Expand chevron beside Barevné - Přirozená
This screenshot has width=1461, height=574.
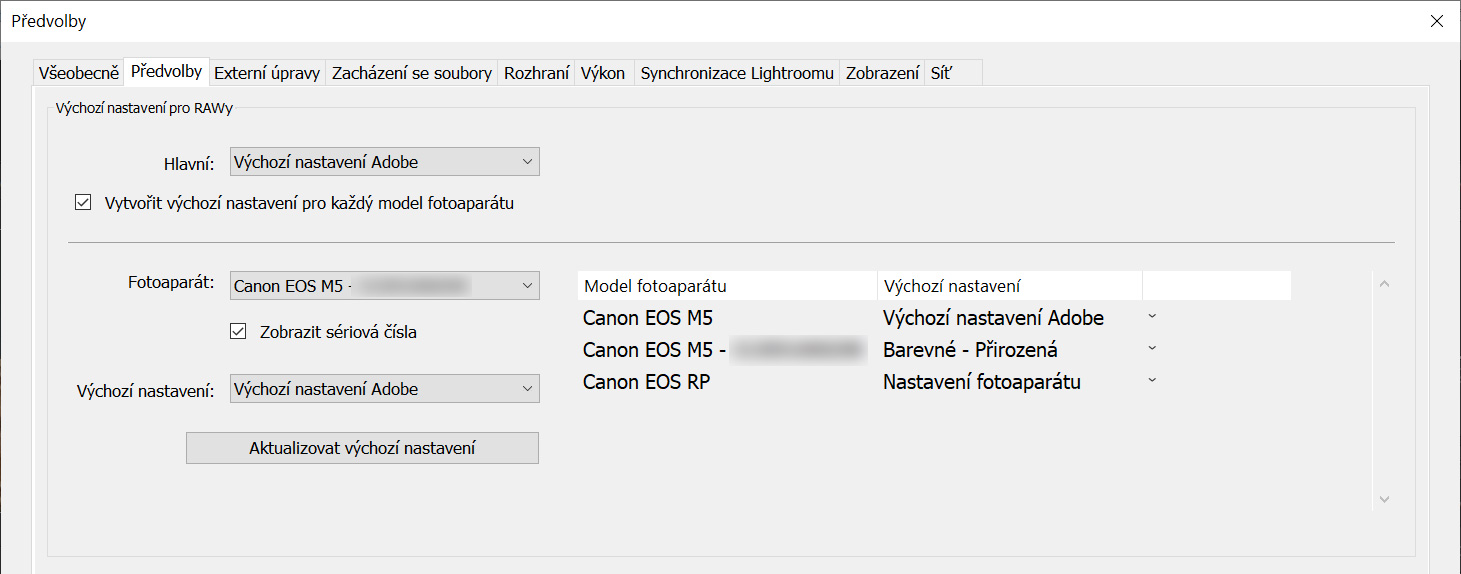[x=1152, y=348]
